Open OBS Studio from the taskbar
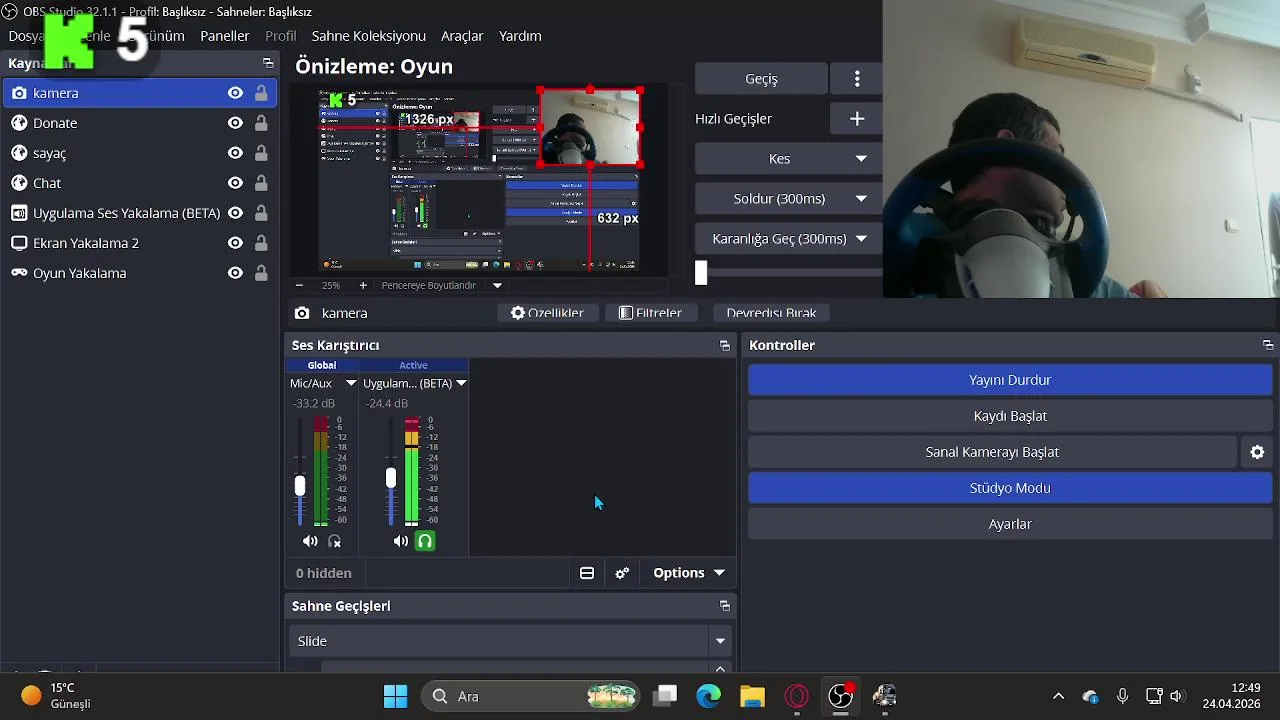Viewport: 1280px width, 720px height. [841, 696]
